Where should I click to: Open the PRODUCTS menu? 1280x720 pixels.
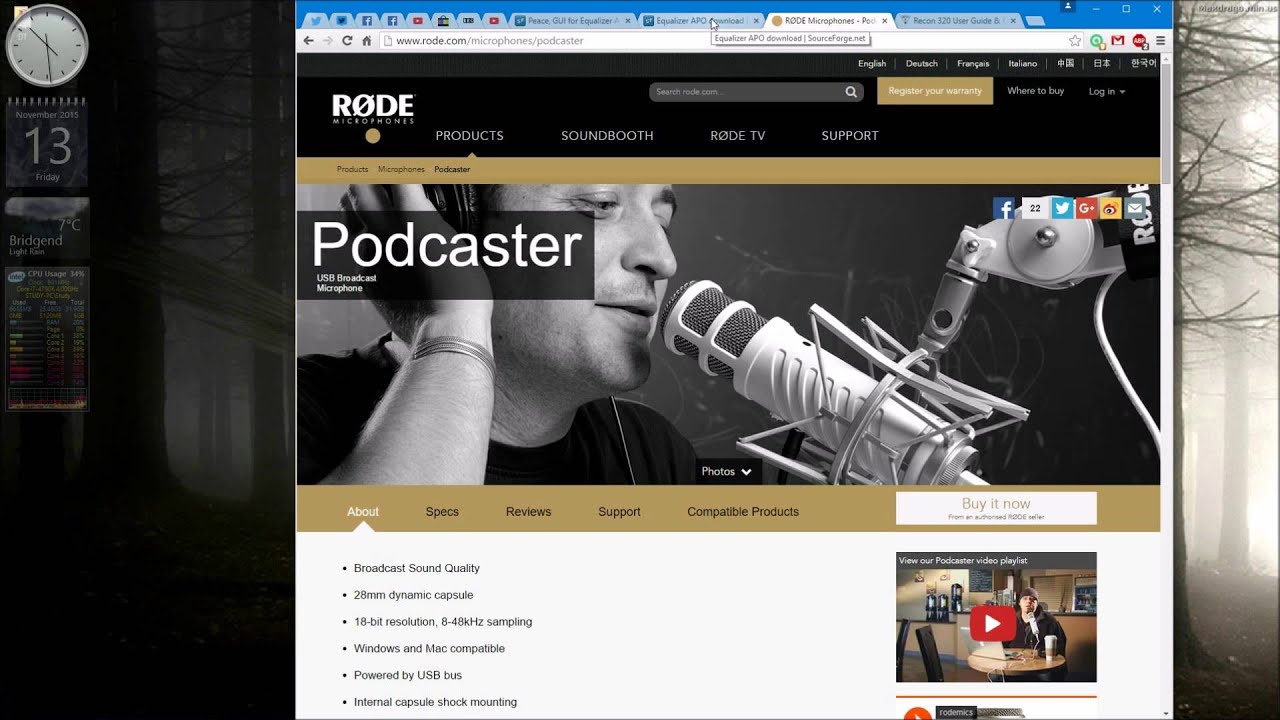tap(469, 136)
